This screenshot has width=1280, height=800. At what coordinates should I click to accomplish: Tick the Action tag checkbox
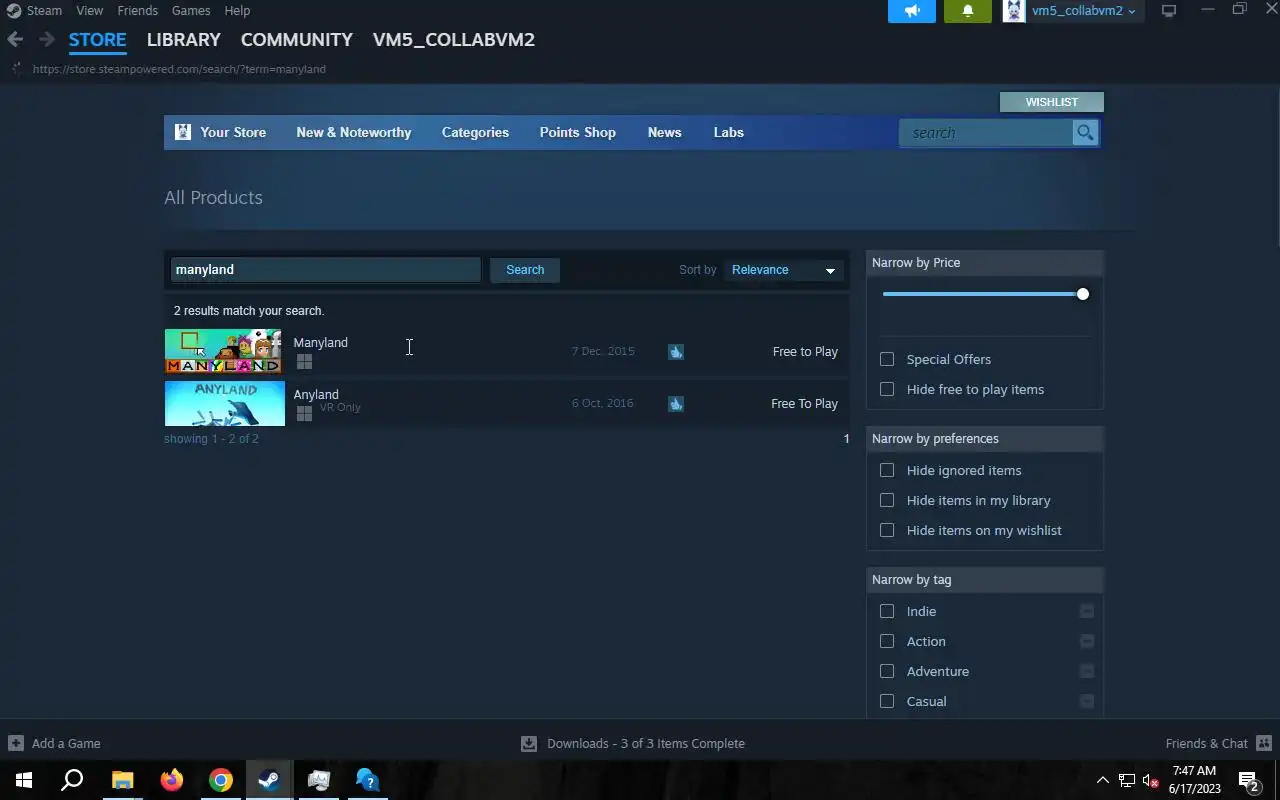point(887,641)
